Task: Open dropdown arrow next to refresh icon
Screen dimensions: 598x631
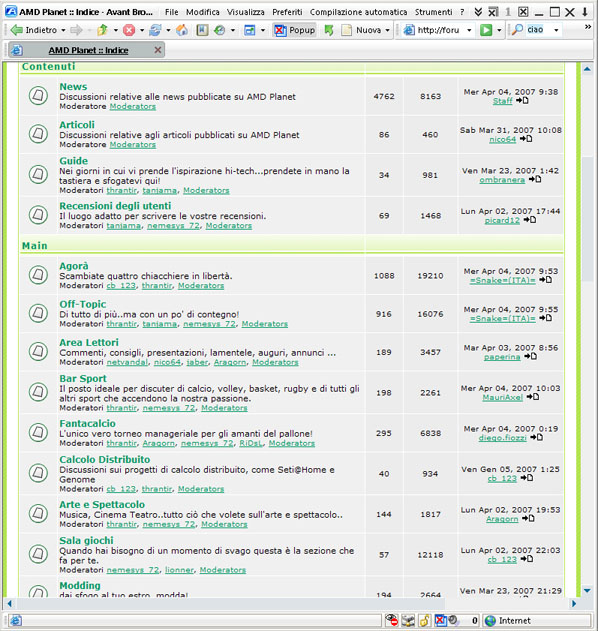Action: pos(168,30)
